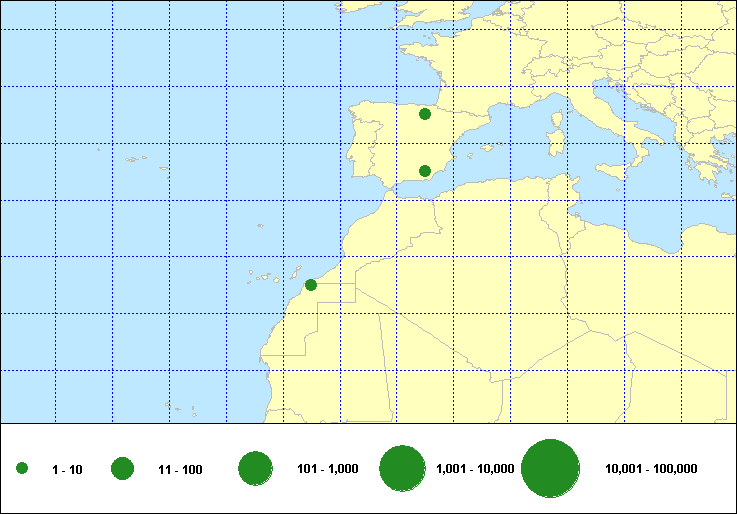Click the legend circle for 101 - 1,000
This screenshot has height=514, width=737.
tap(256, 468)
